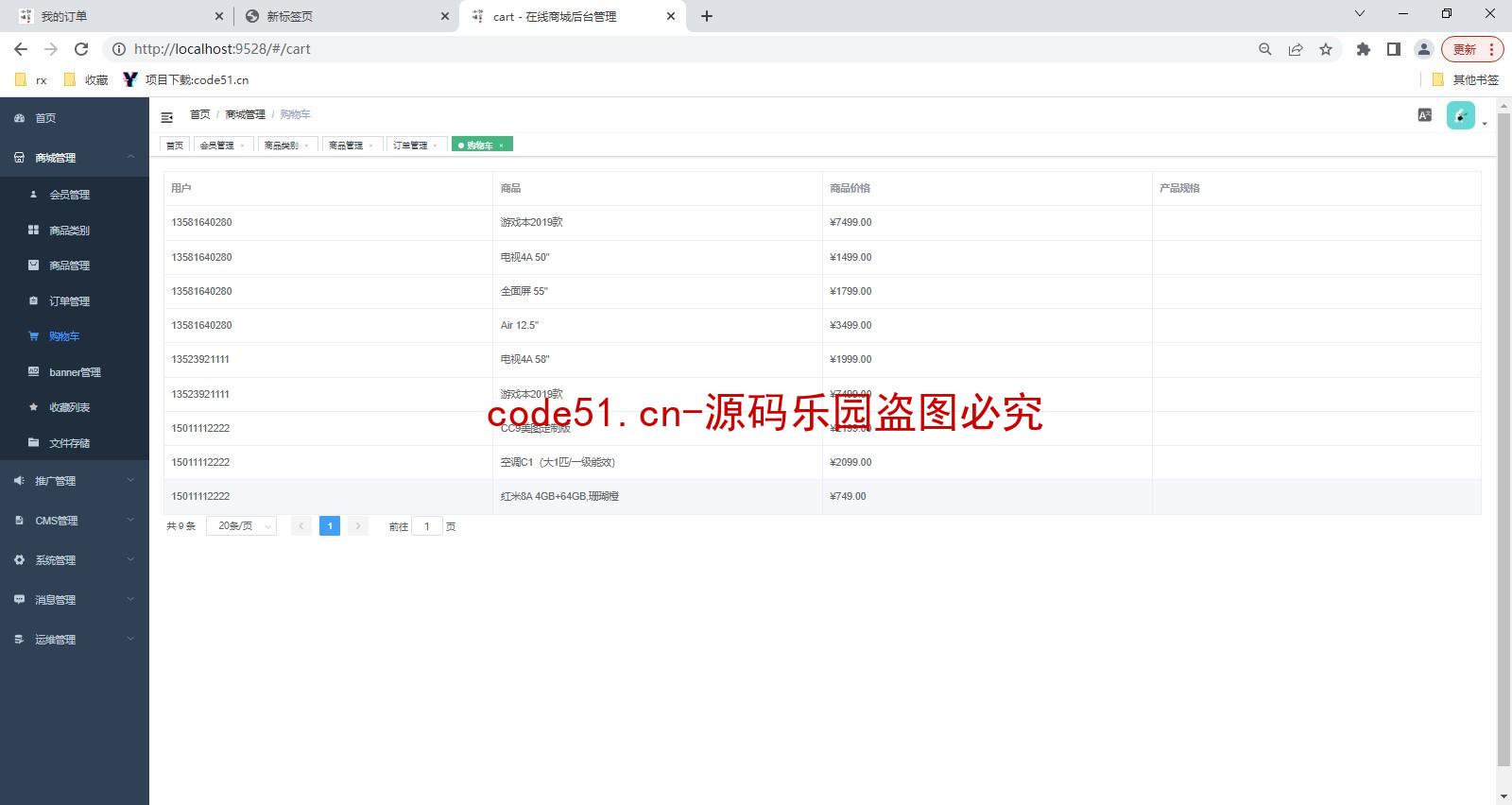Click the ¥749.00 price cell
The width and height of the screenshot is (1512, 805).
pos(988,496)
